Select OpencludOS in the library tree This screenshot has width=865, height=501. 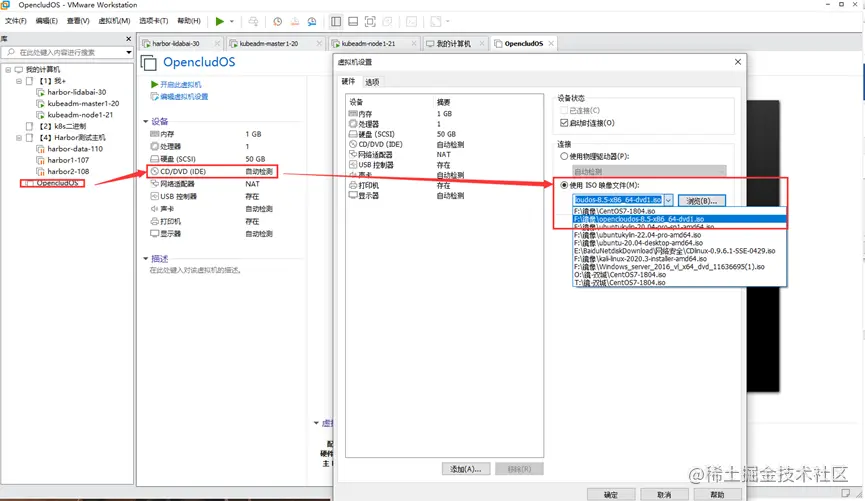pos(57,183)
